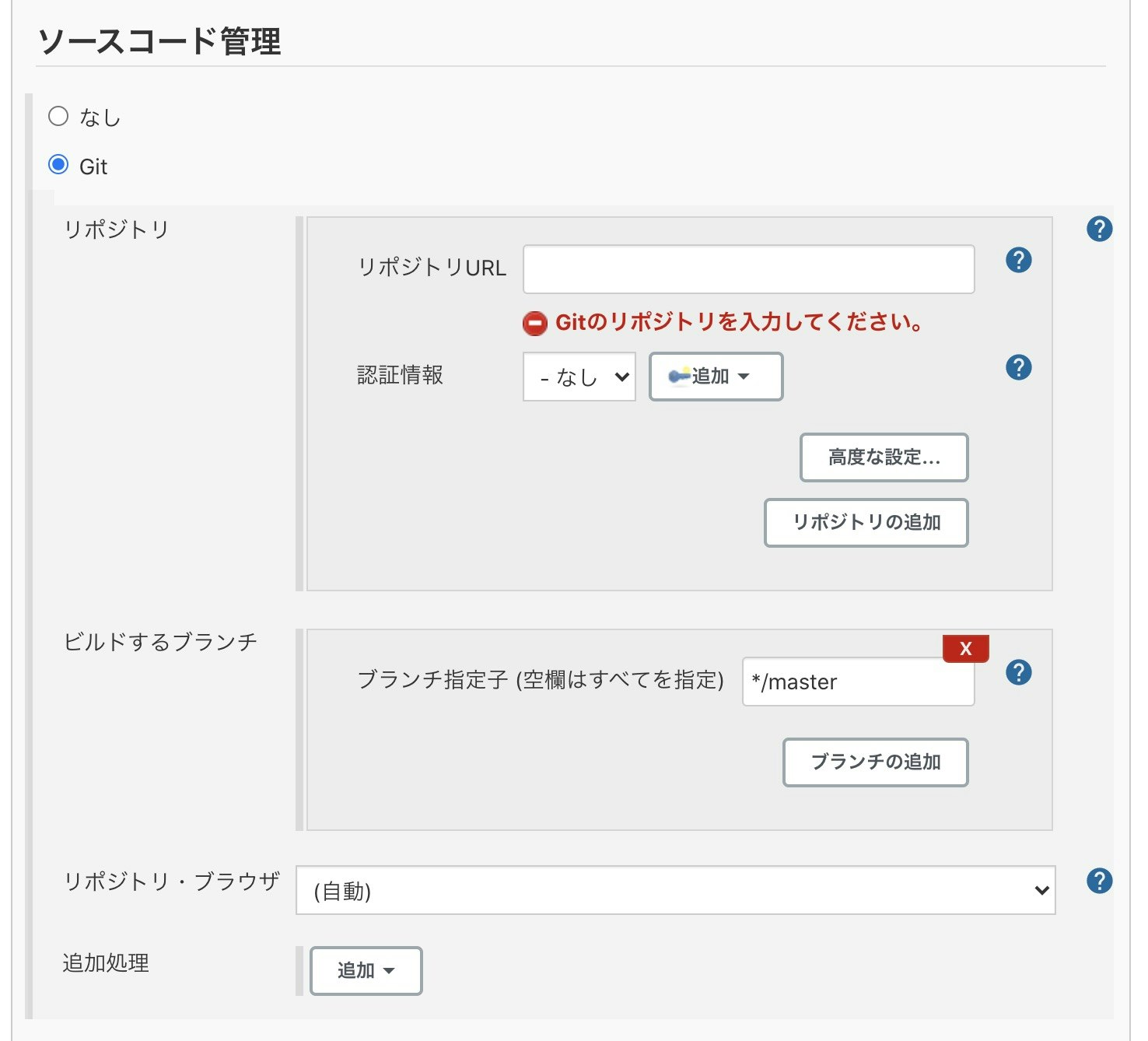Image resolution: width=1148 pixels, height=1041 pixels.
Task: Open help beside the 認証情報 credentials row
Action: pos(1018,366)
